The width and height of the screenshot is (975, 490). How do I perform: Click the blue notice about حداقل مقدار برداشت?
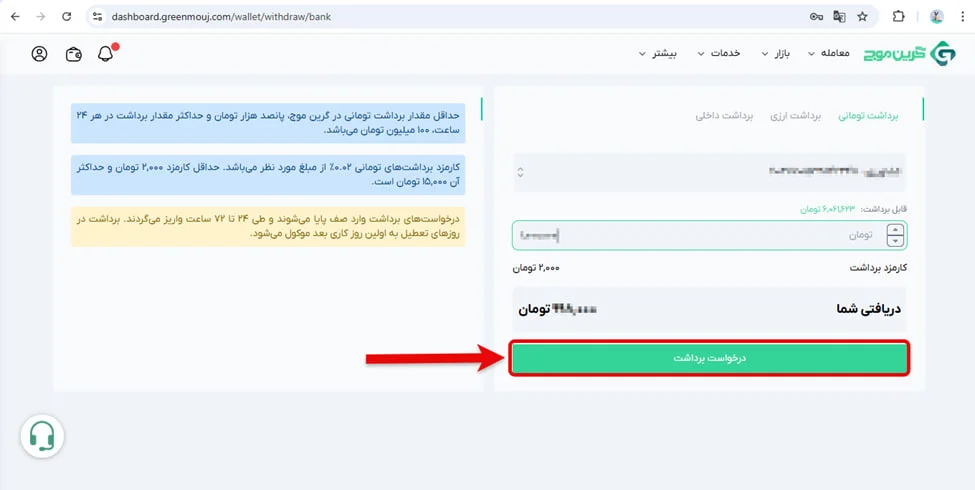point(268,123)
